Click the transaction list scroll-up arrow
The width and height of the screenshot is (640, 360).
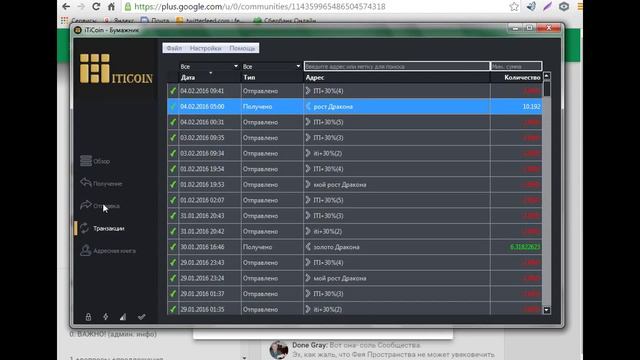click(x=547, y=76)
